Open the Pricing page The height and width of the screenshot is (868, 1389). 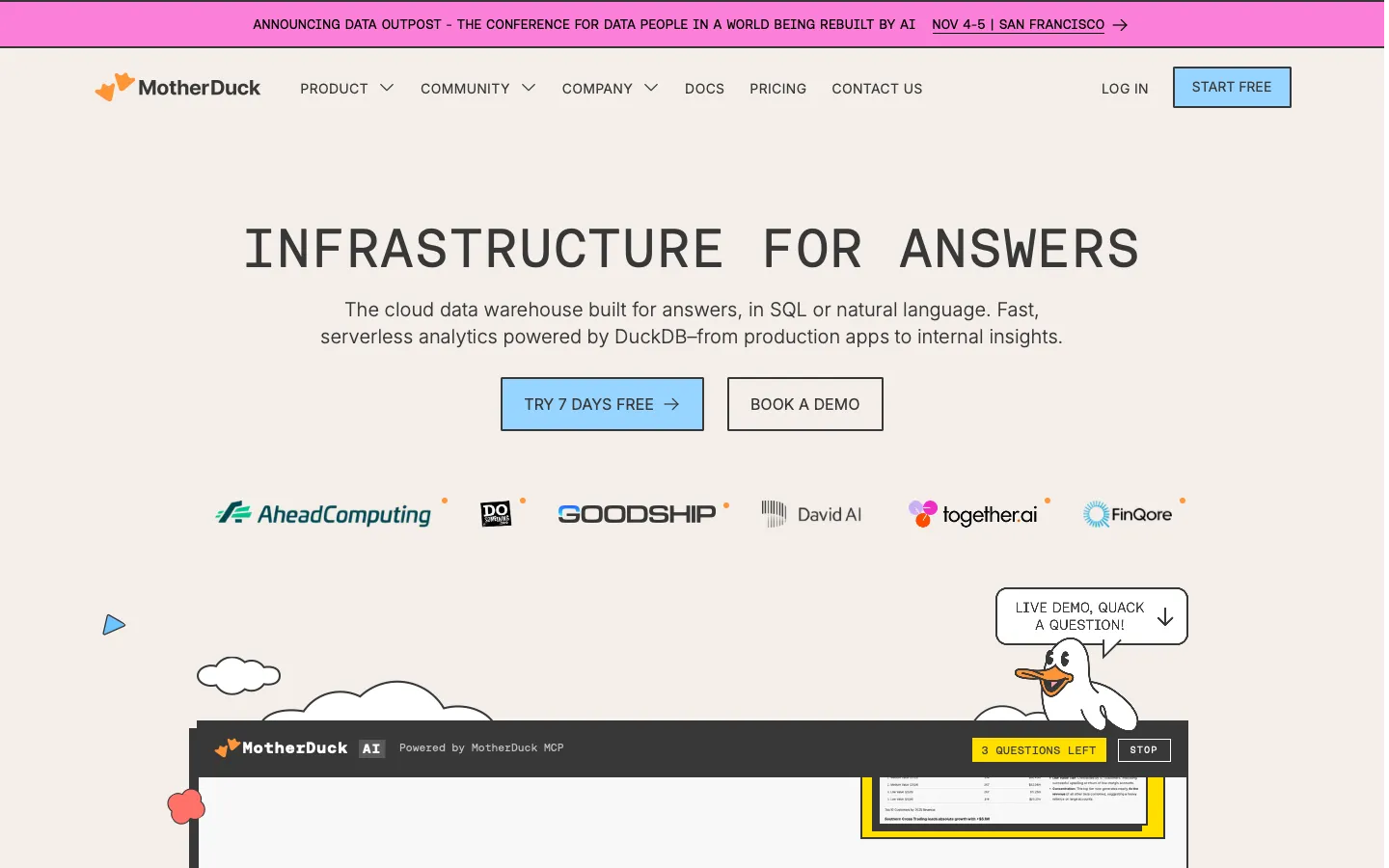click(777, 88)
